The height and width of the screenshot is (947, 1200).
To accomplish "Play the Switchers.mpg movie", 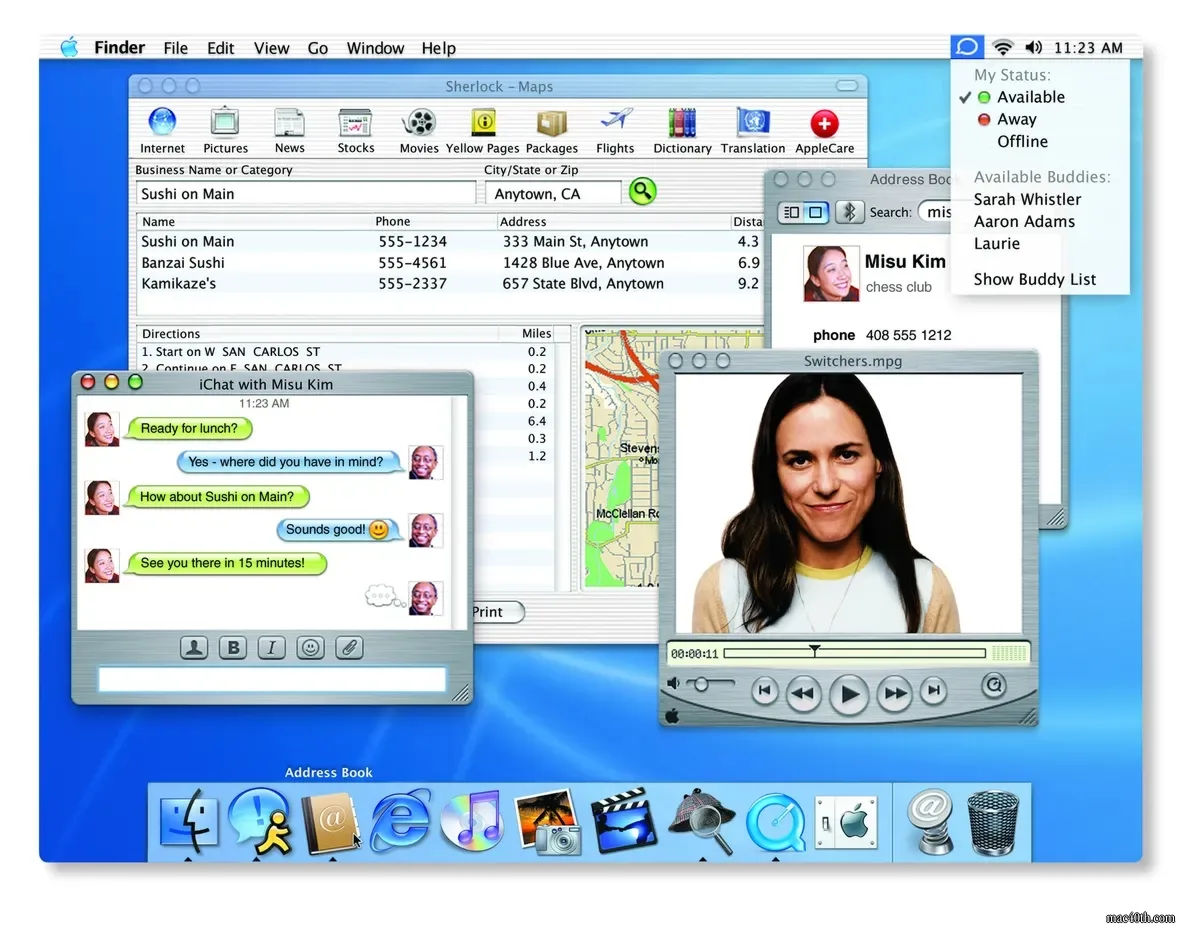I will [848, 692].
